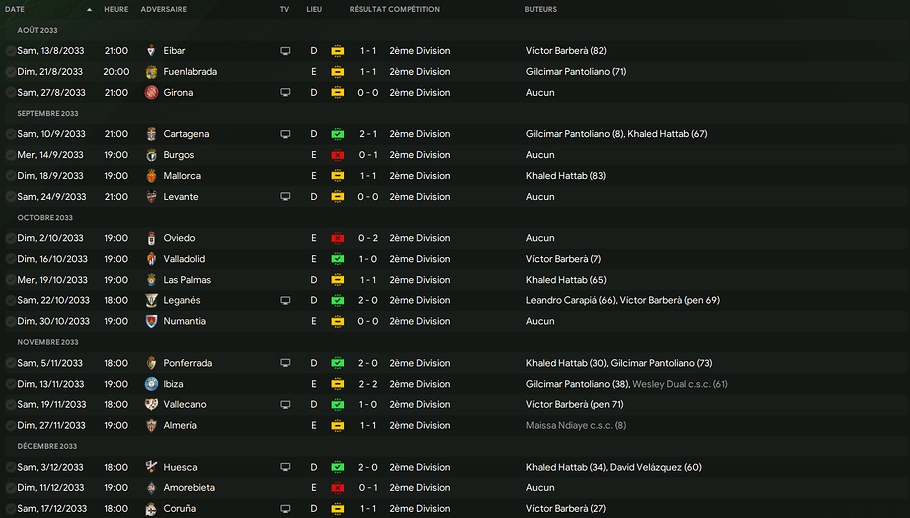The width and height of the screenshot is (910, 518).
Task: Toggle the check circle on the Eibar fixture row
Action: tap(10, 51)
